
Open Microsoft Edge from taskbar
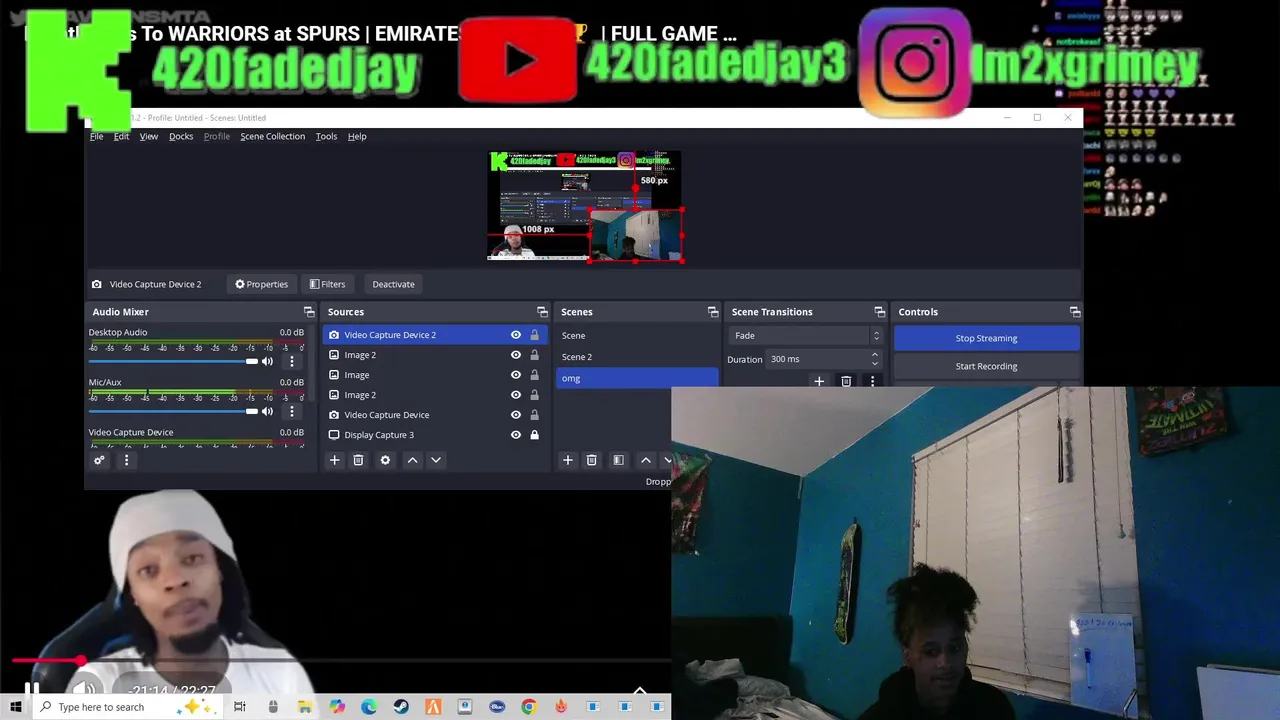click(369, 707)
